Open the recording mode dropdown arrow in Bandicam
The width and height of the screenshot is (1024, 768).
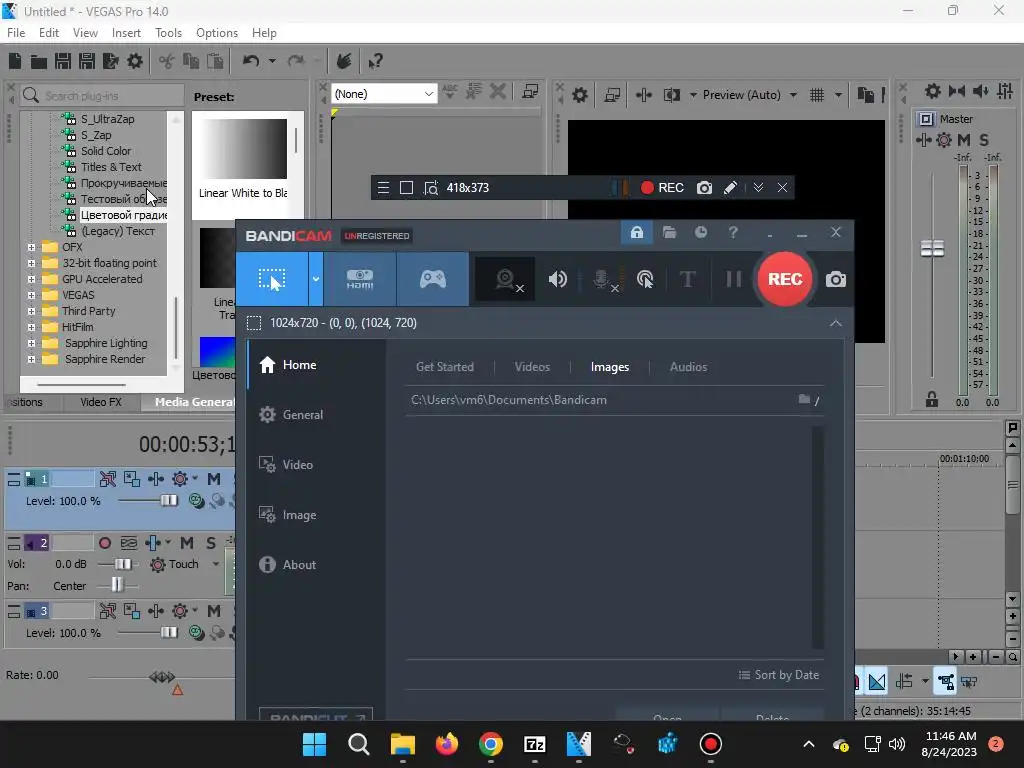(x=315, y=280)
